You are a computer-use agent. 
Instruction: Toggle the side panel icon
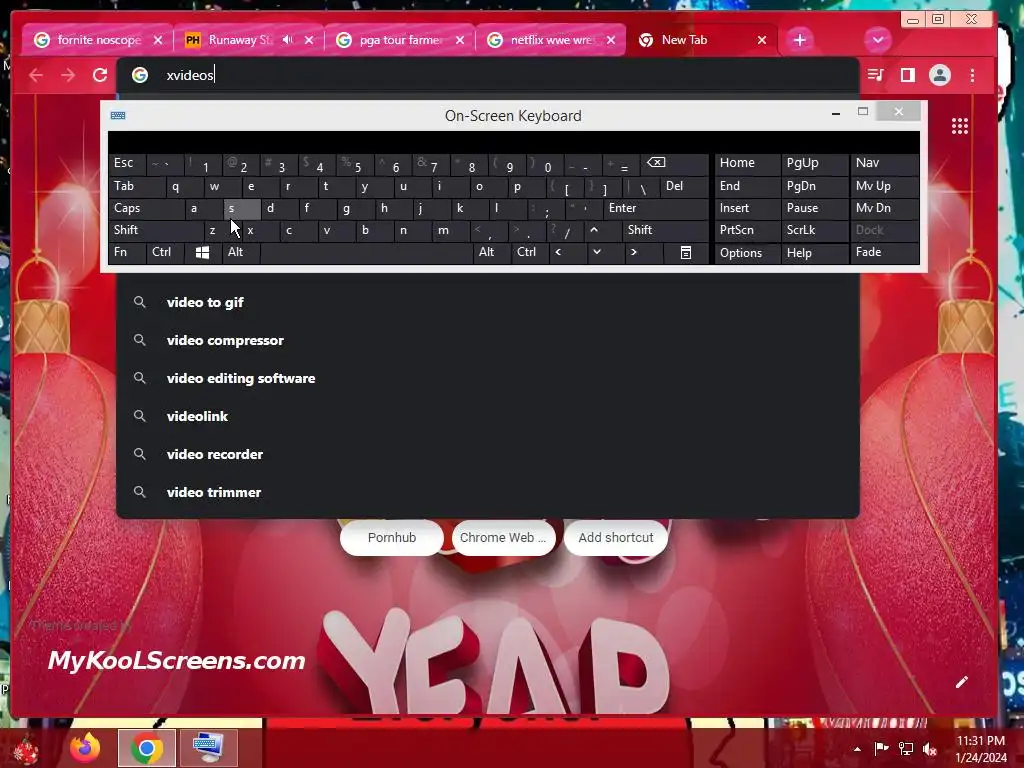908,75
